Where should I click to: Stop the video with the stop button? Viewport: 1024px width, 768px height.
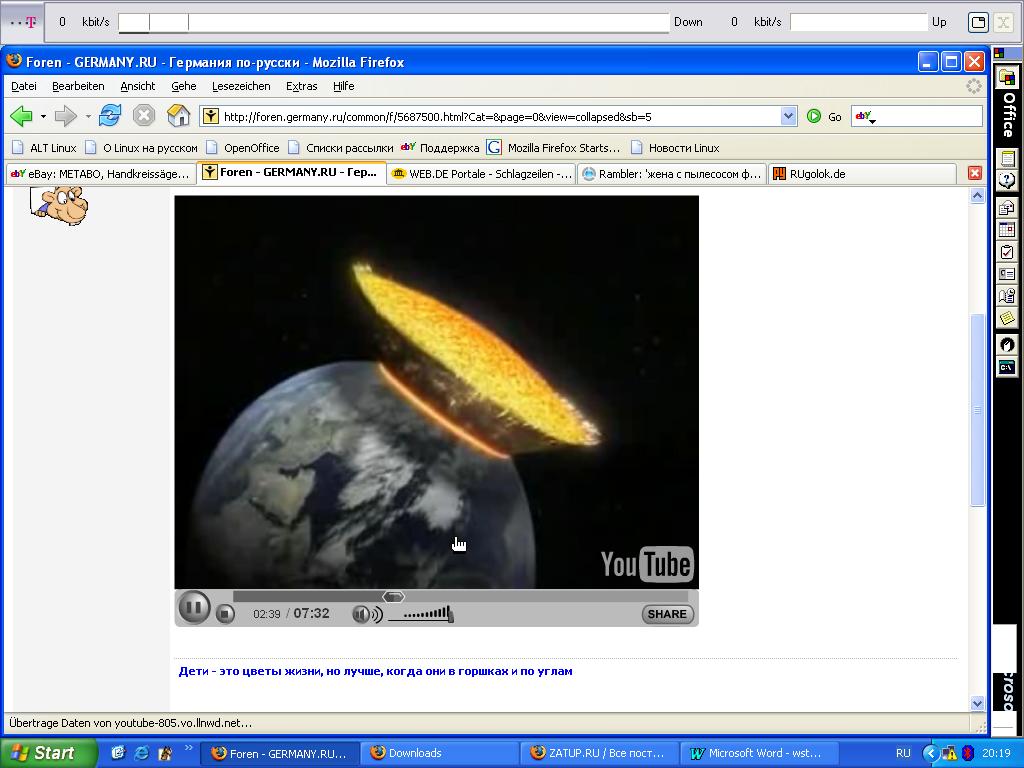coord(226,614)
